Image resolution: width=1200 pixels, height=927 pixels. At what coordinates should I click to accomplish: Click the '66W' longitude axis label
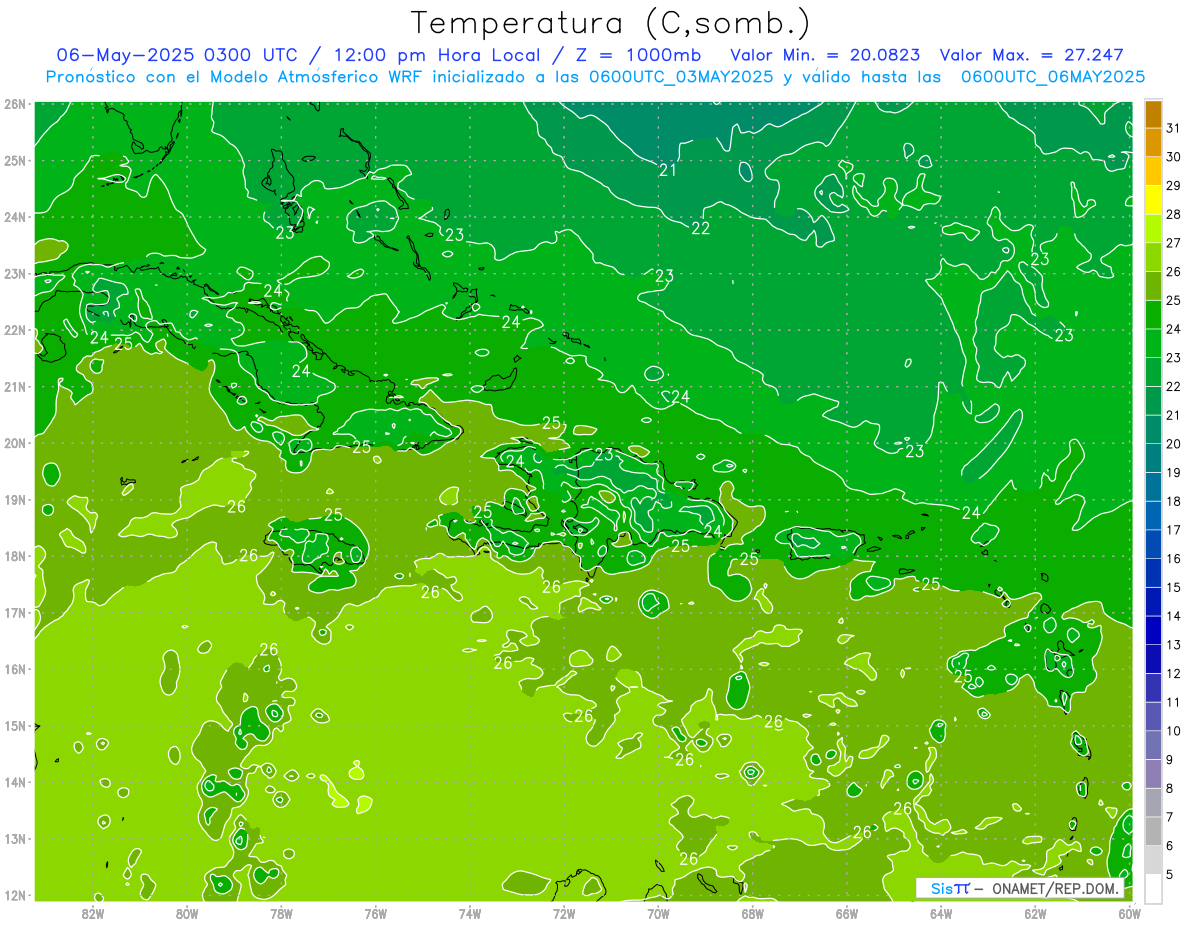pos(846,912)
